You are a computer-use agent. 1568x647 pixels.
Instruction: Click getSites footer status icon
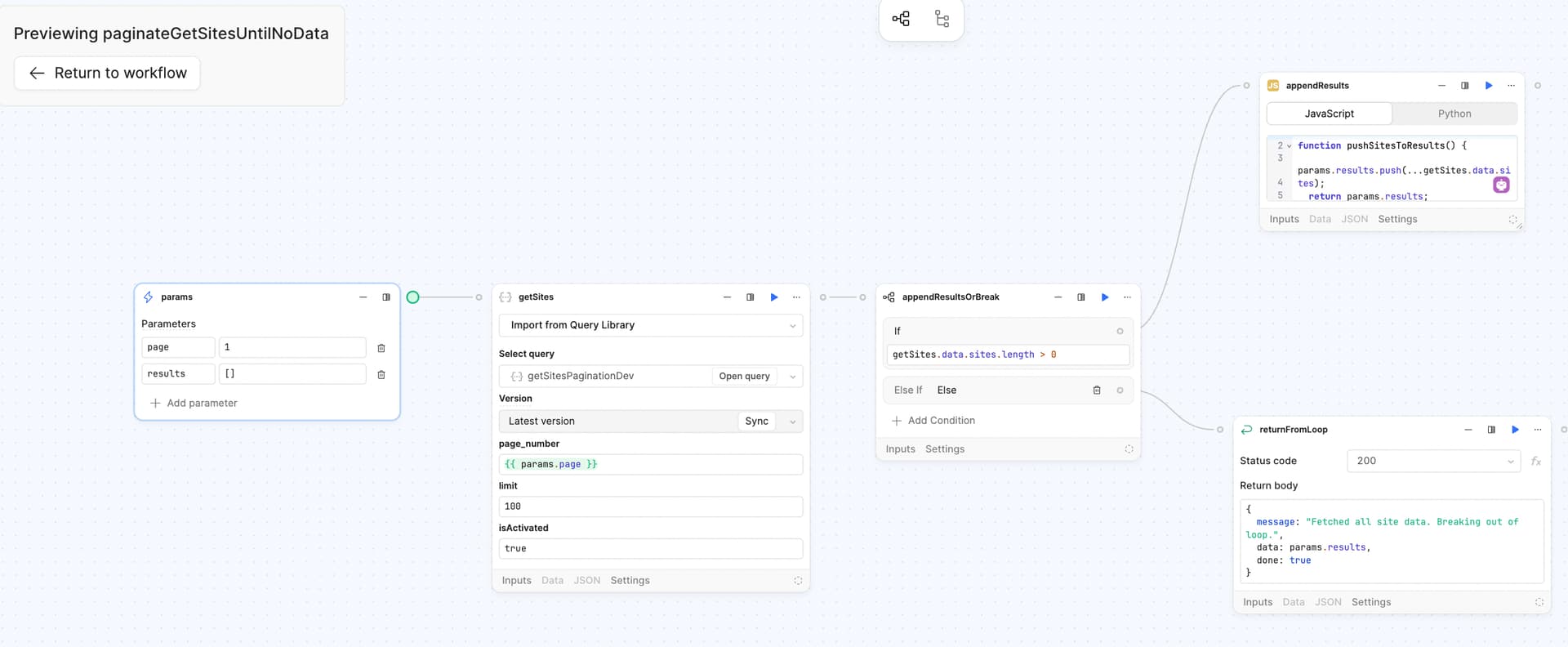point(798,581)
